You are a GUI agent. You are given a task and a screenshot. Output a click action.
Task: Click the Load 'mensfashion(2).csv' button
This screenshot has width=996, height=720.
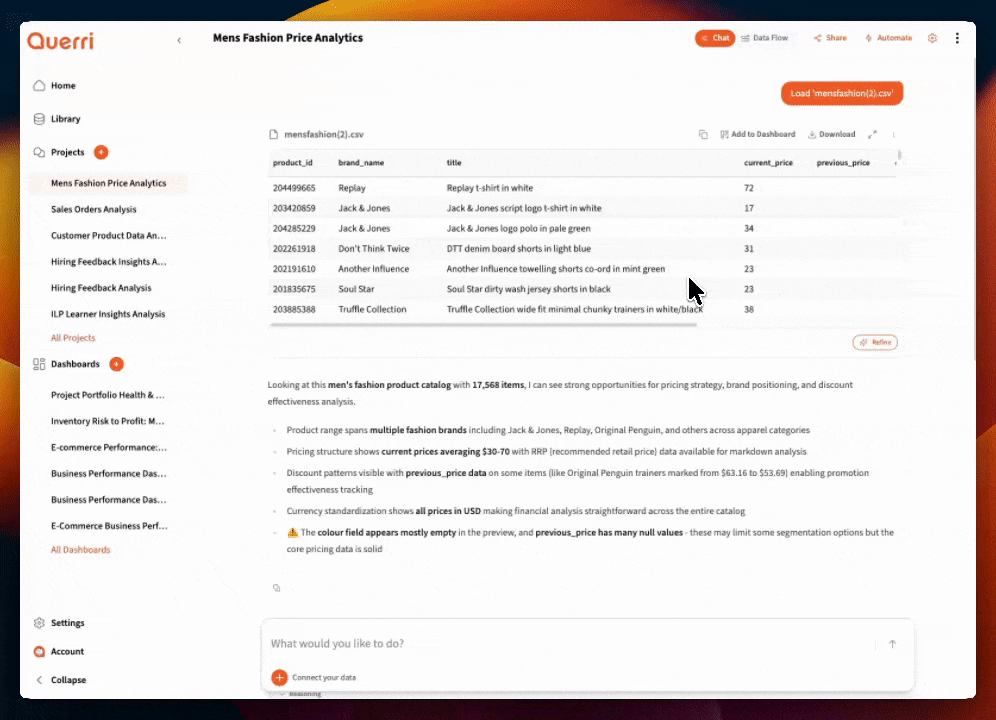[x=841, y=92]
